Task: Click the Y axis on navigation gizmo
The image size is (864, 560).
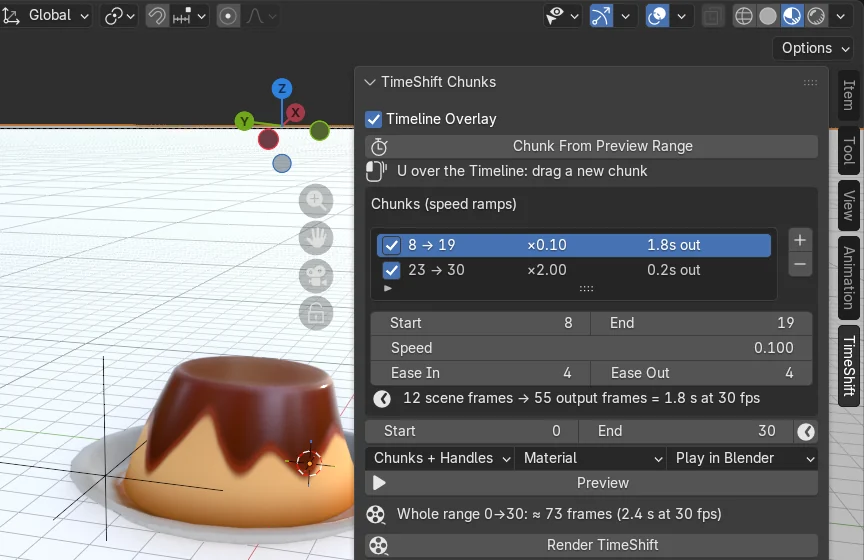Action: [244, 121]
